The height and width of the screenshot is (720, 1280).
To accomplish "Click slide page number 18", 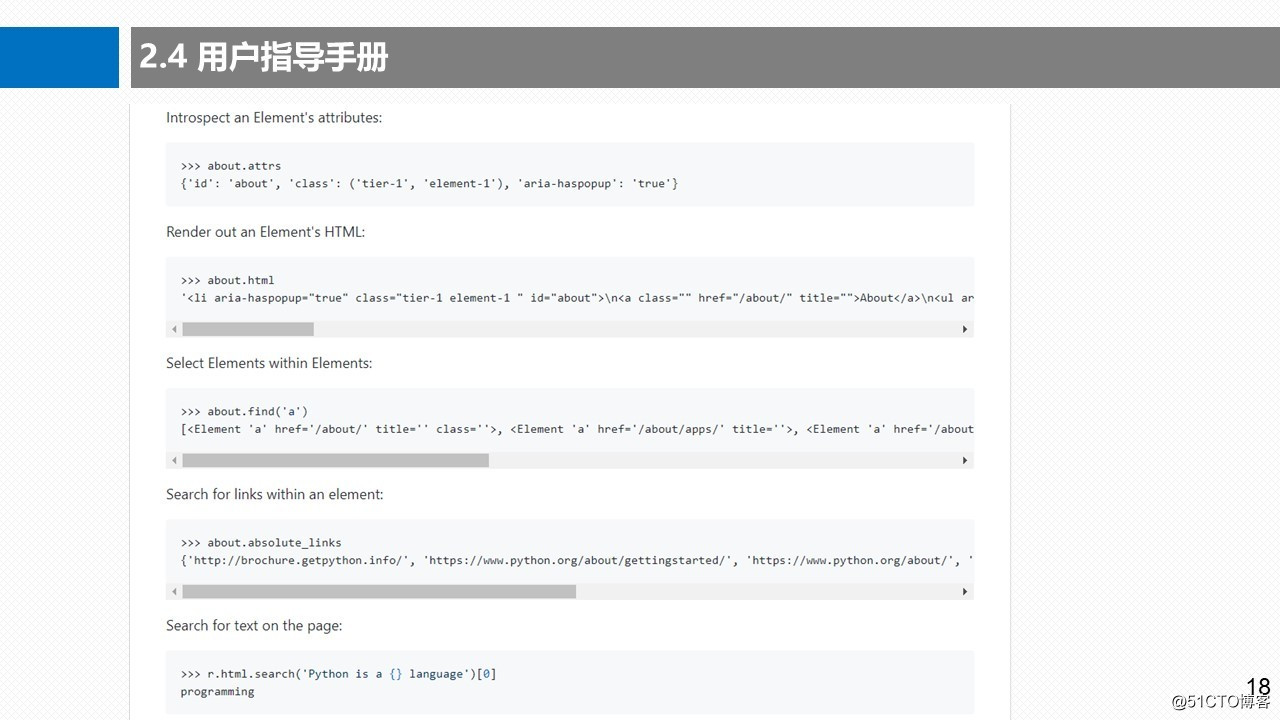I will (1258, 686).
